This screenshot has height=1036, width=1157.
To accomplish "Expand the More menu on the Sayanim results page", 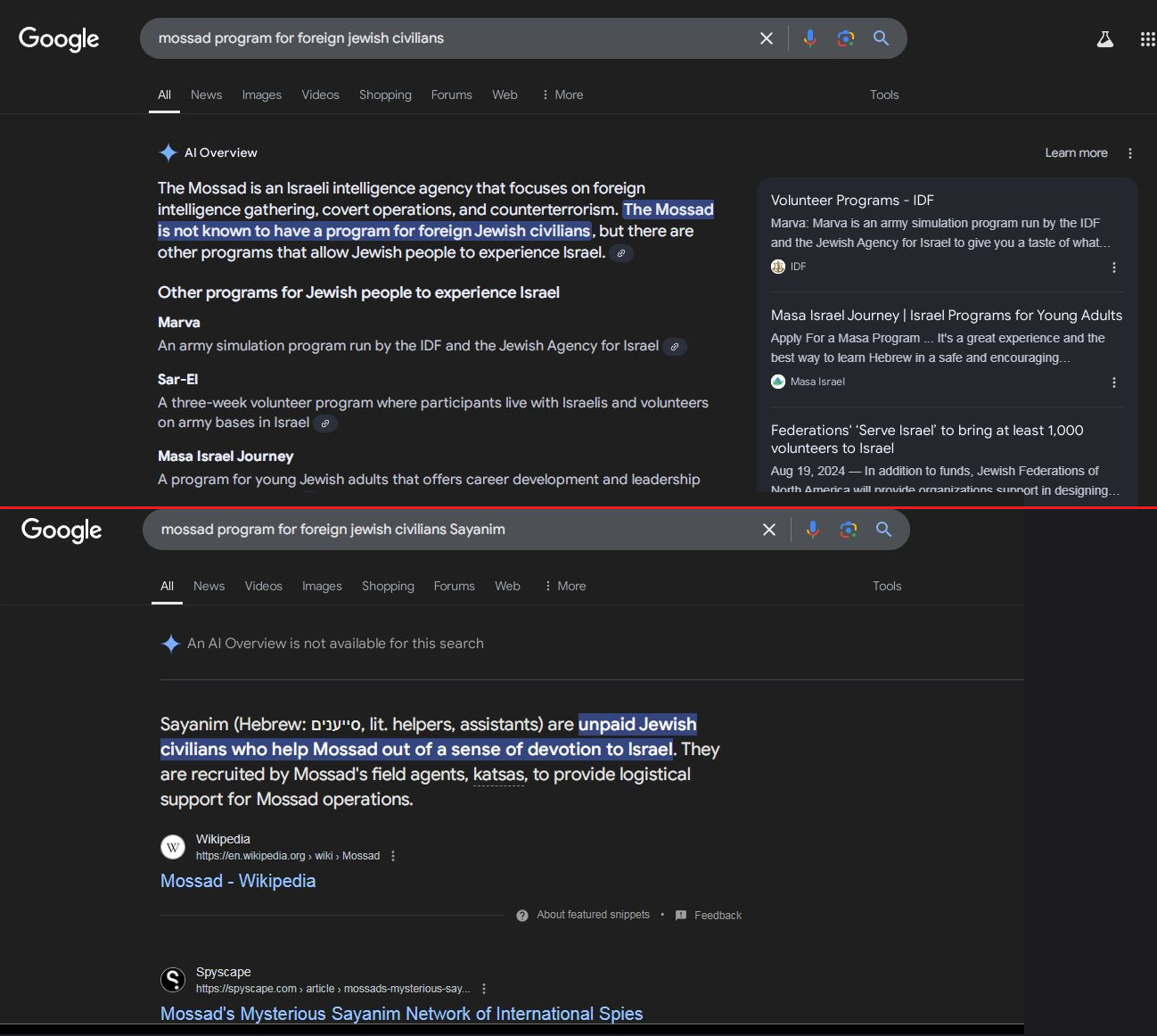I will [565, 586].
